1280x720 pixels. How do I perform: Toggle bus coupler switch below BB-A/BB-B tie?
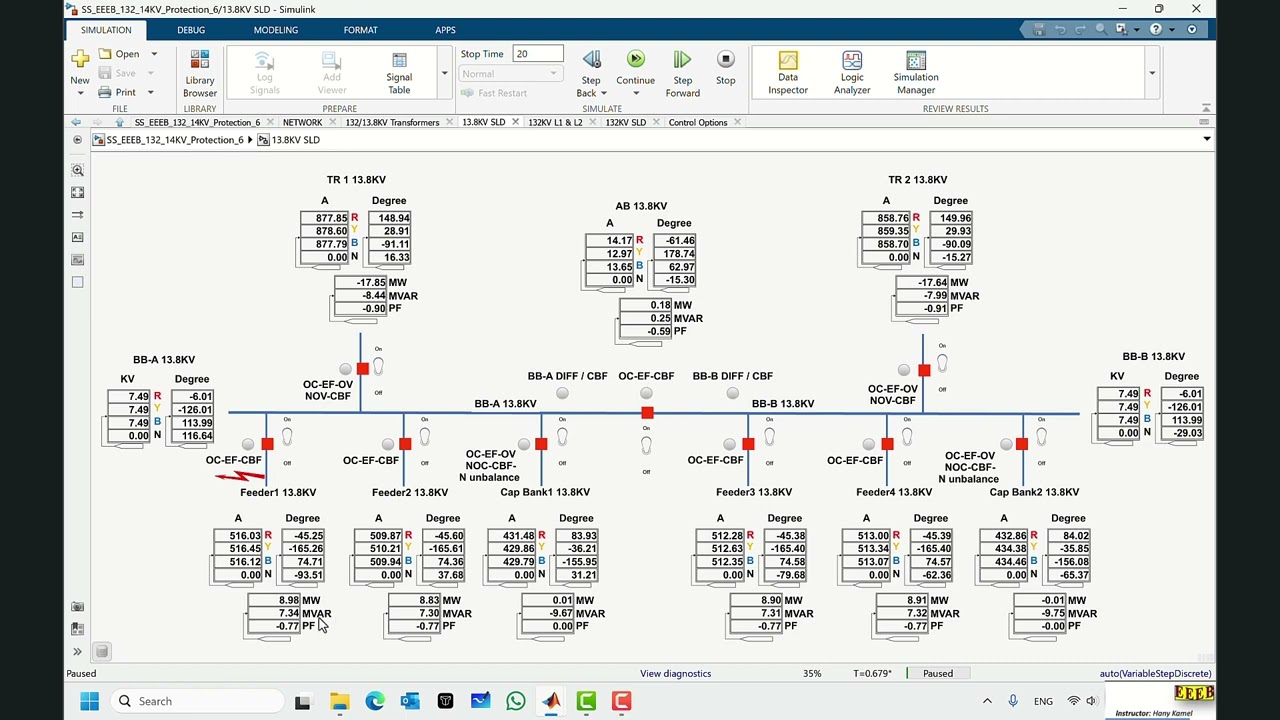coord(646,447)
